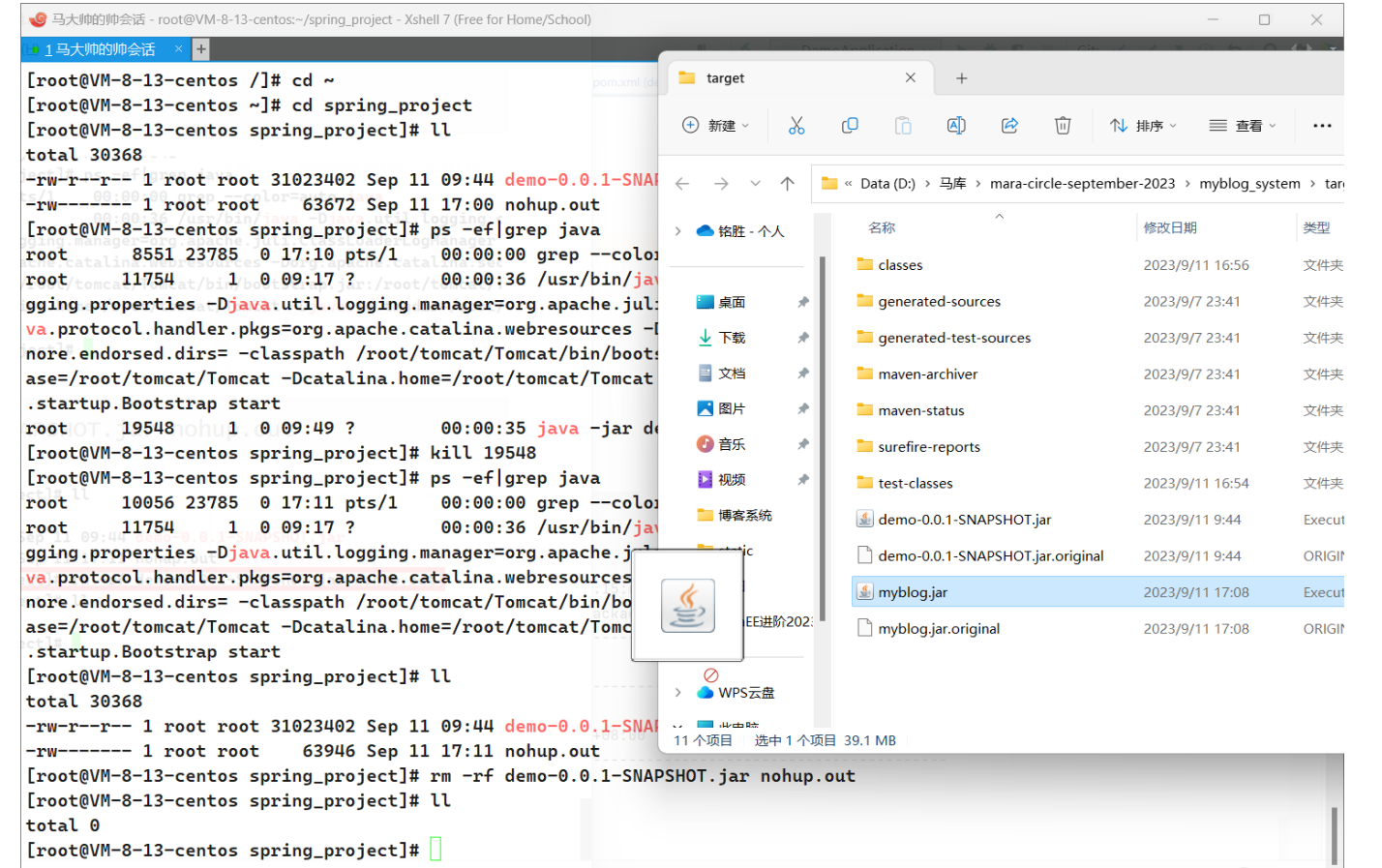Click the Share icon in Explorer toolbar
Image resolution: width=1382 pixels, height=868 pixels.
tap(1009, 126)
